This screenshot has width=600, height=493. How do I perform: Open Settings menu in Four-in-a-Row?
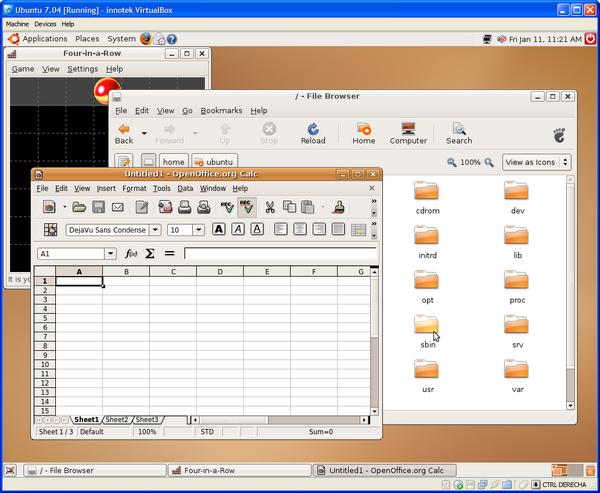coord(83,69)
